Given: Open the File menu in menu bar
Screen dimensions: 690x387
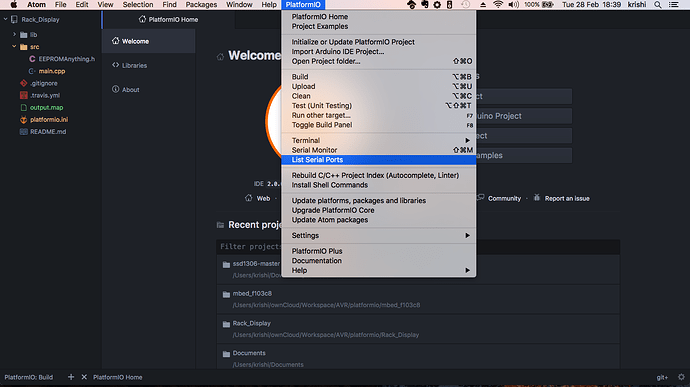Looking at the screenshot, I should tap(61, 5).
